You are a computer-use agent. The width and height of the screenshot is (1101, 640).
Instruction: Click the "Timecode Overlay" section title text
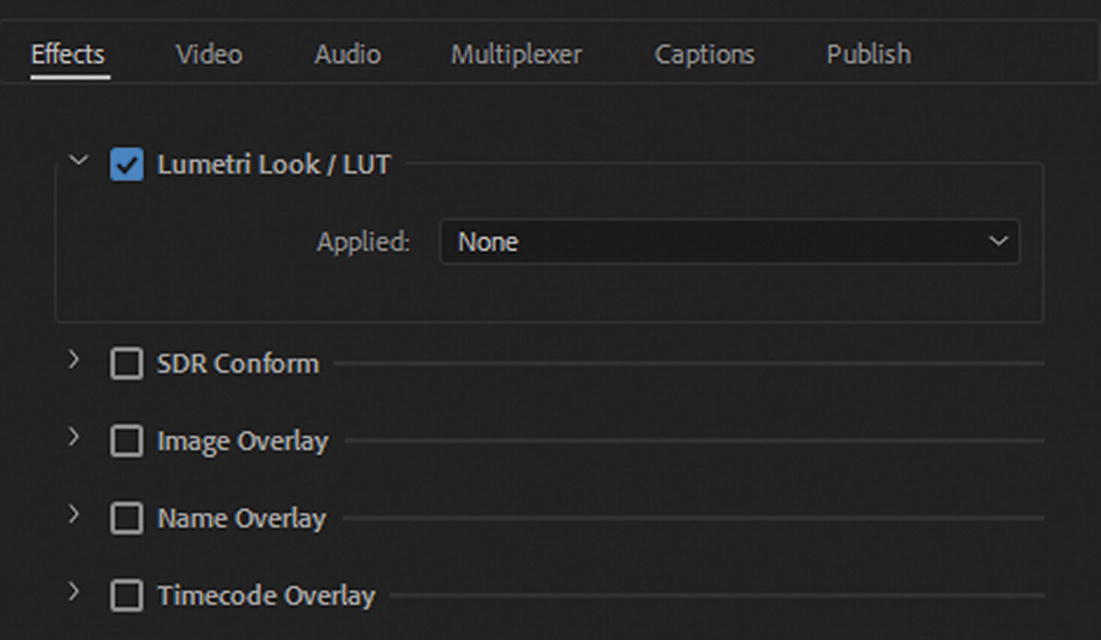[266, 596]
